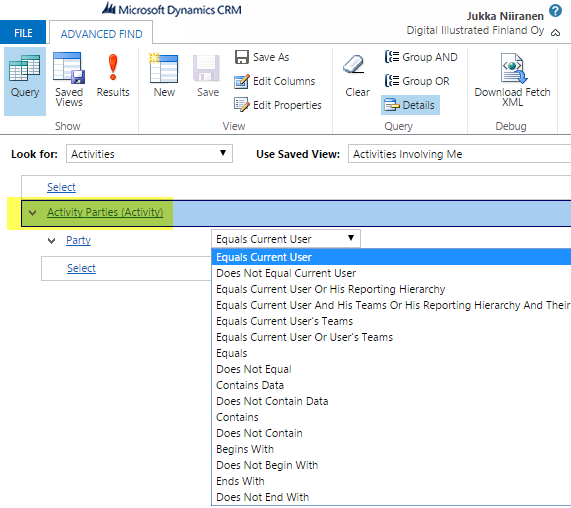The height and width of the screenshot is (508, 571).
Task: Click Group OR
Action: (x=417, y=81)
